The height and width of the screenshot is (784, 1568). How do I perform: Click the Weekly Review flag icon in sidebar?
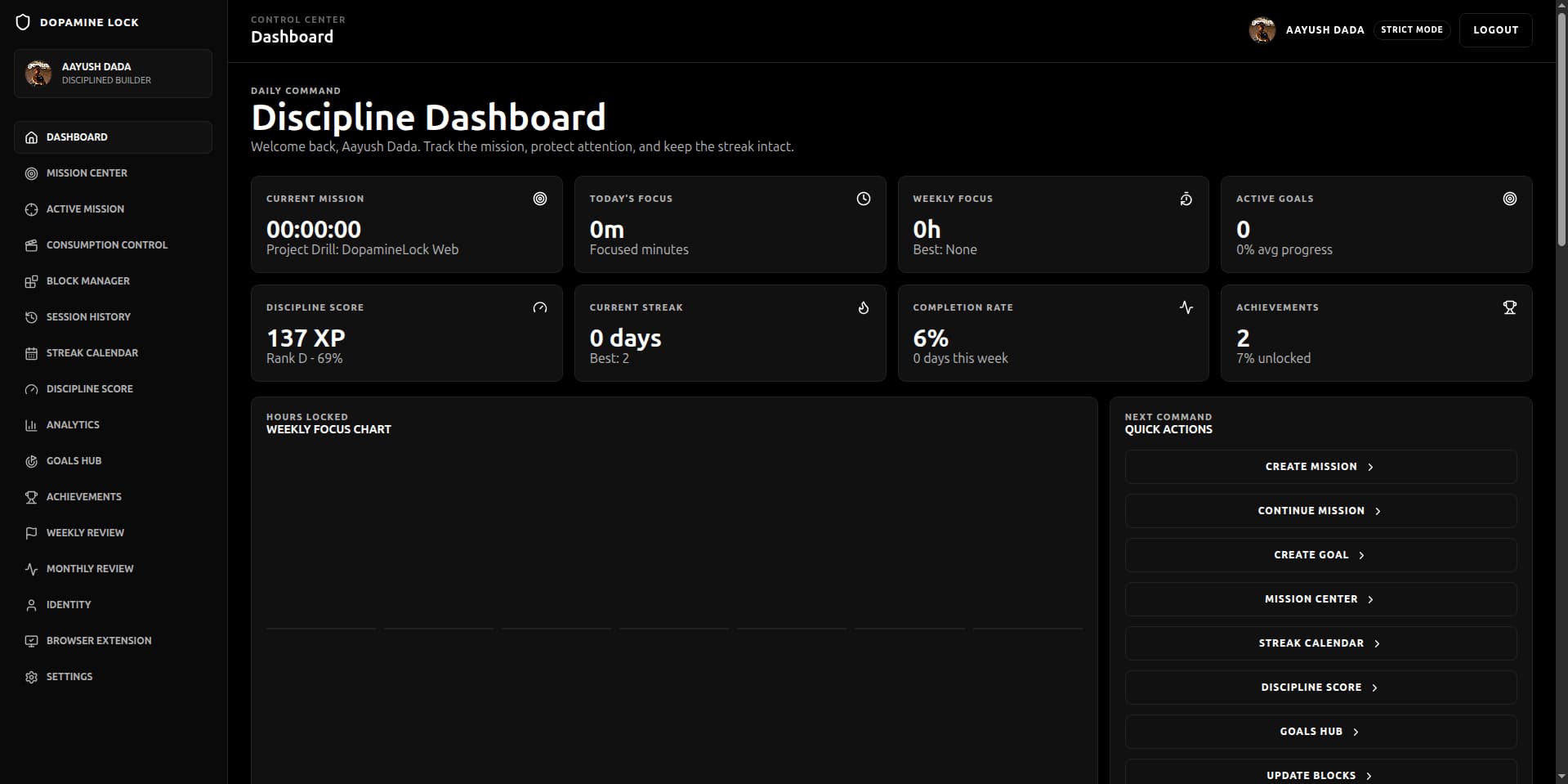[x=31, y=533]
